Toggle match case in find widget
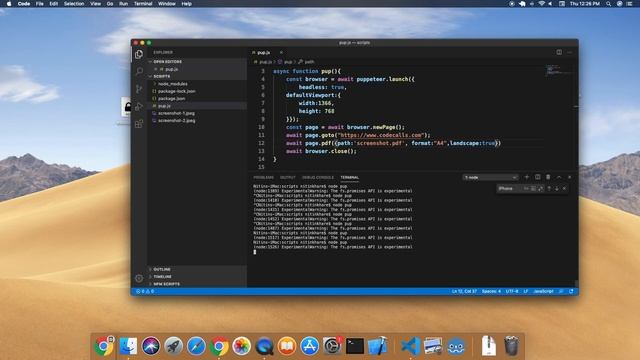This screenshot has height=360, width=640. coord(526,188)
